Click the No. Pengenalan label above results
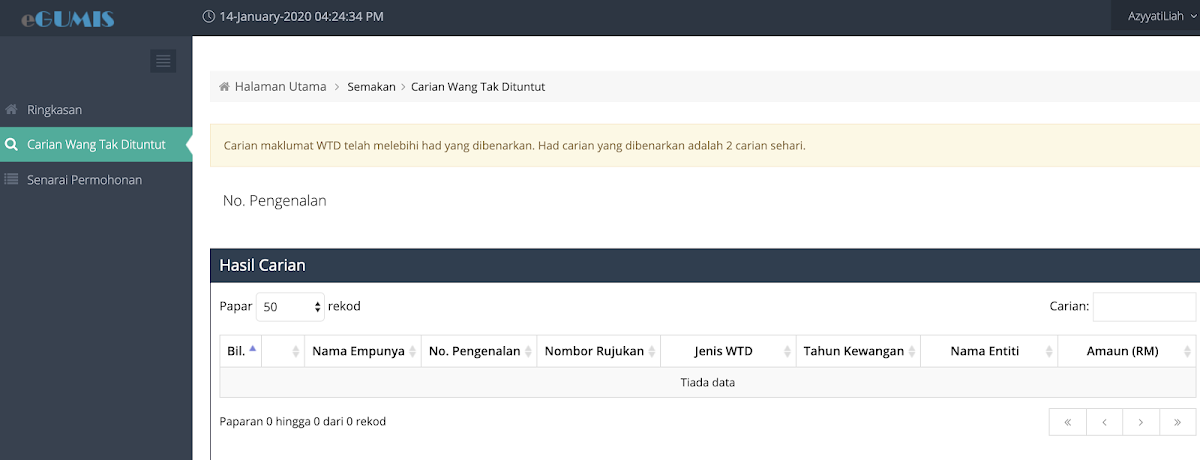Image resolution: width=1200 pixels, height=460 pixels. (x=274, y=201)
